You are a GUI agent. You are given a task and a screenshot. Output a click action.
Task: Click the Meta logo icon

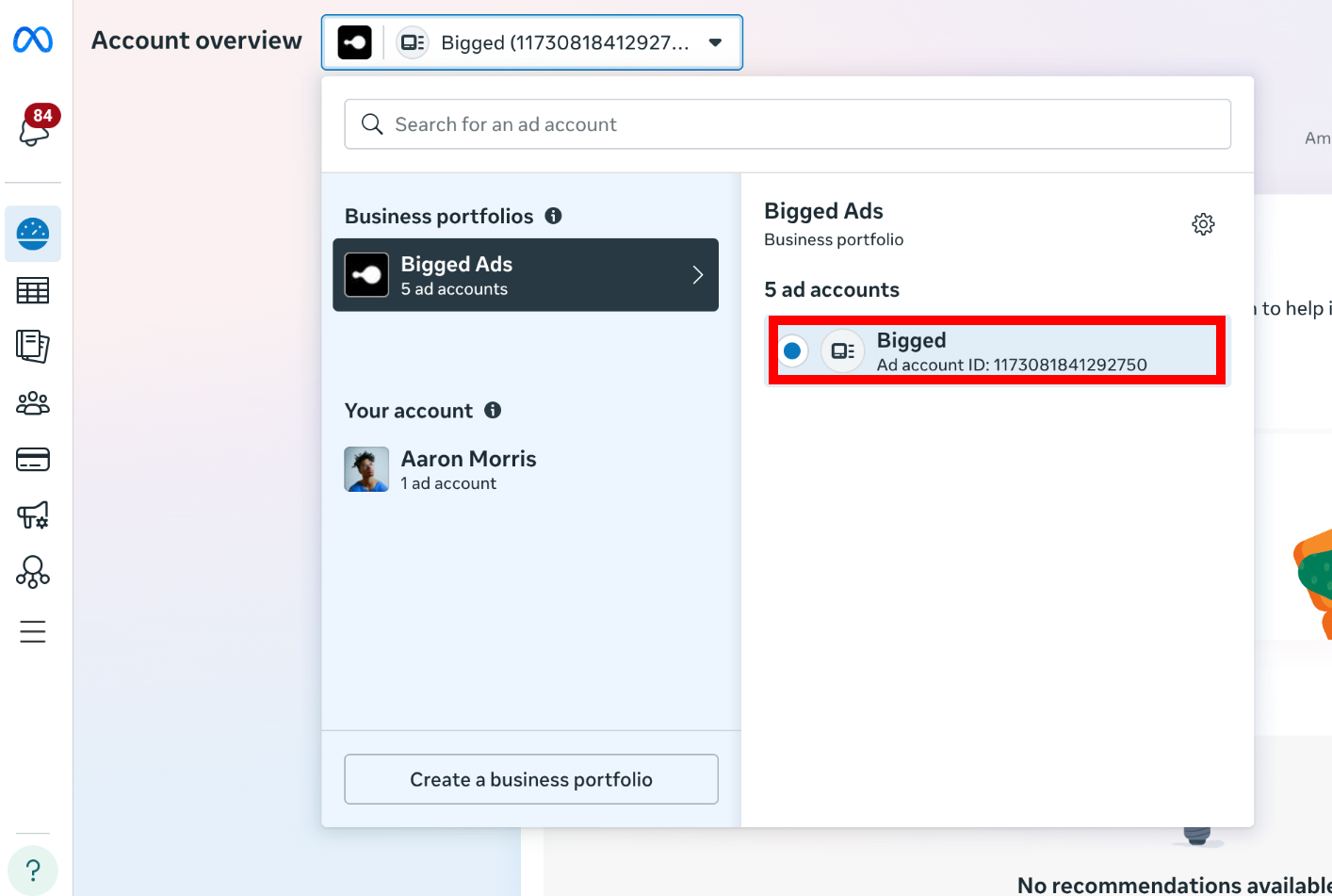(x=33, y=40)
